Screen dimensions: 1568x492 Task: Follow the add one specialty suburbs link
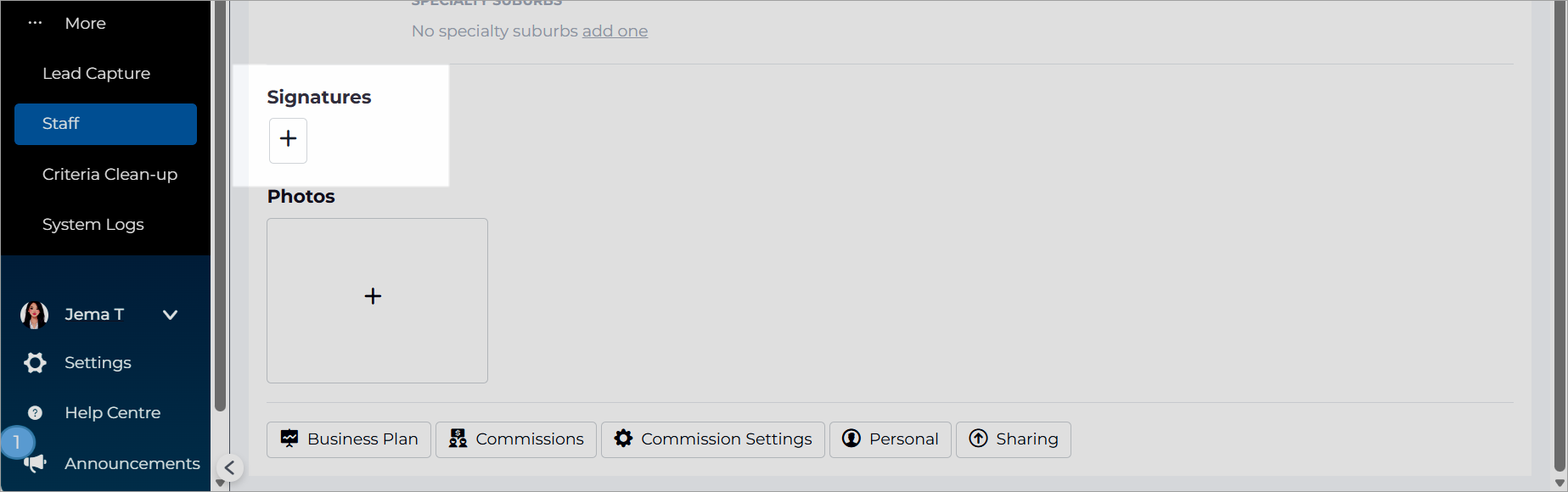coord(615,31)
